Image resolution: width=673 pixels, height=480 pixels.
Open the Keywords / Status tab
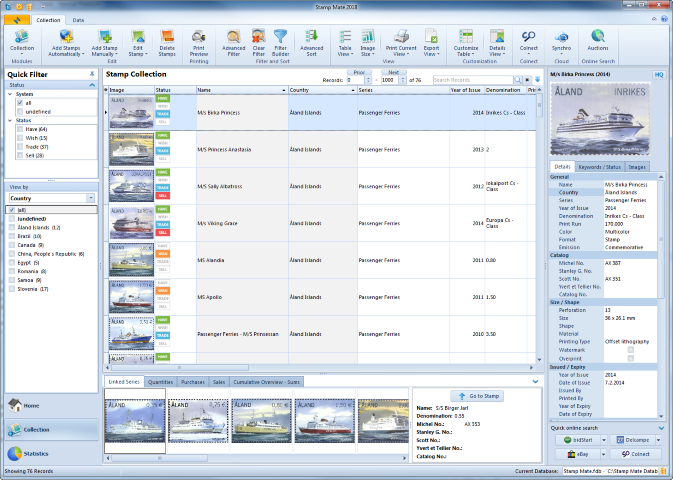point(600,166)
